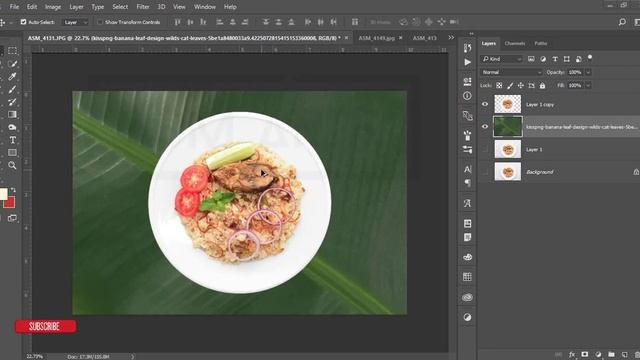
Task: Uncheck the Auto-Select checkbox
Action: pos(23,22)
